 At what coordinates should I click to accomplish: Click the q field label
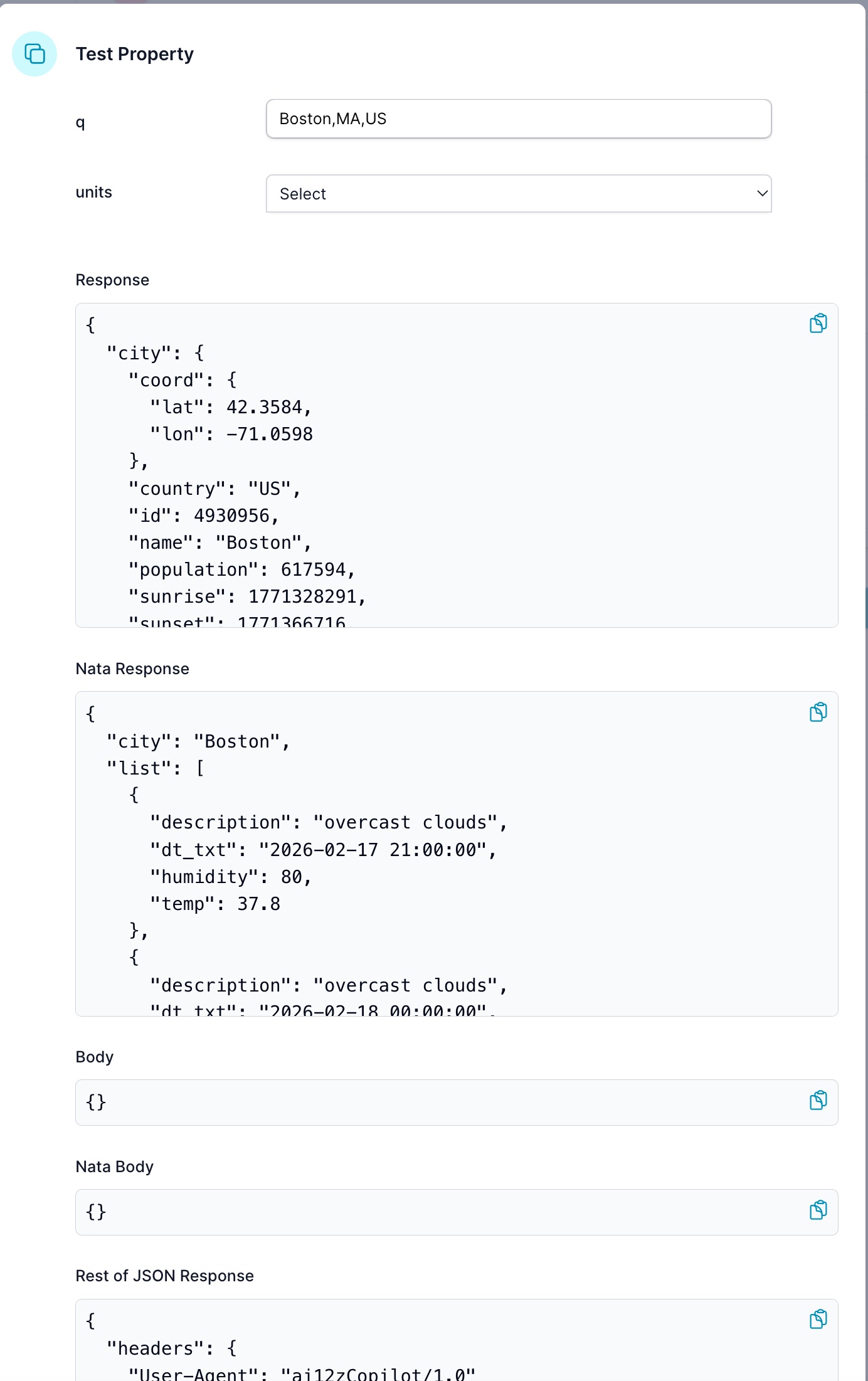(80, 122)
